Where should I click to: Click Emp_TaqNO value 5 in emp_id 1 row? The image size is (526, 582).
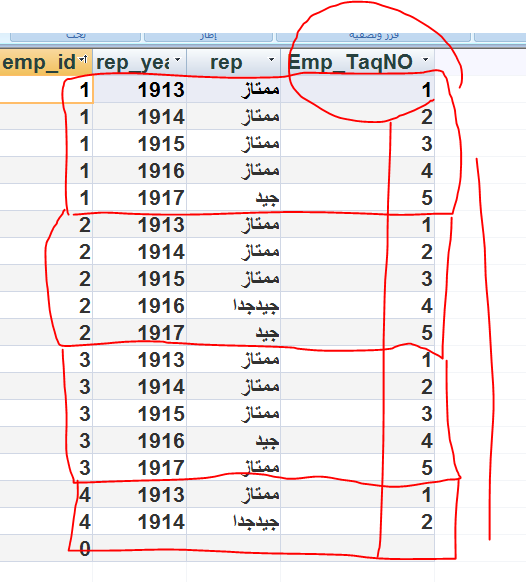click(x=357, y=197)
